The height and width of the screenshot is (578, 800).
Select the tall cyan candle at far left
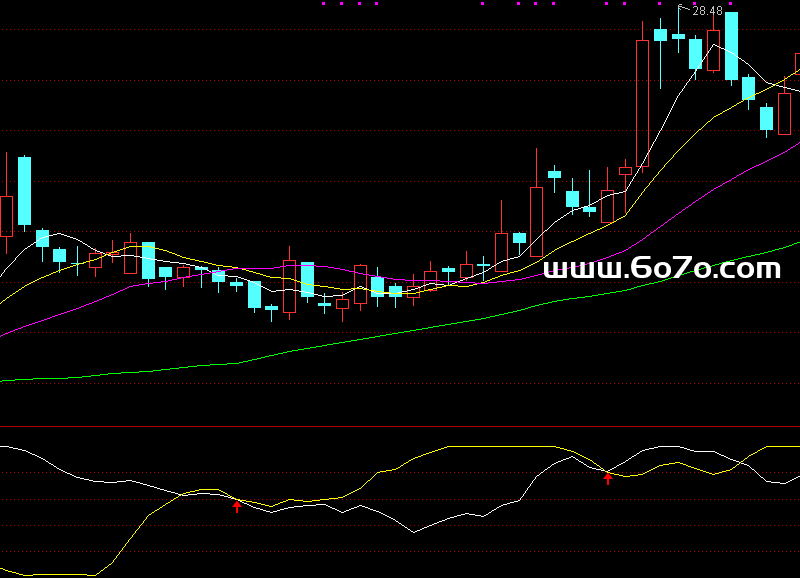(24, 190)
